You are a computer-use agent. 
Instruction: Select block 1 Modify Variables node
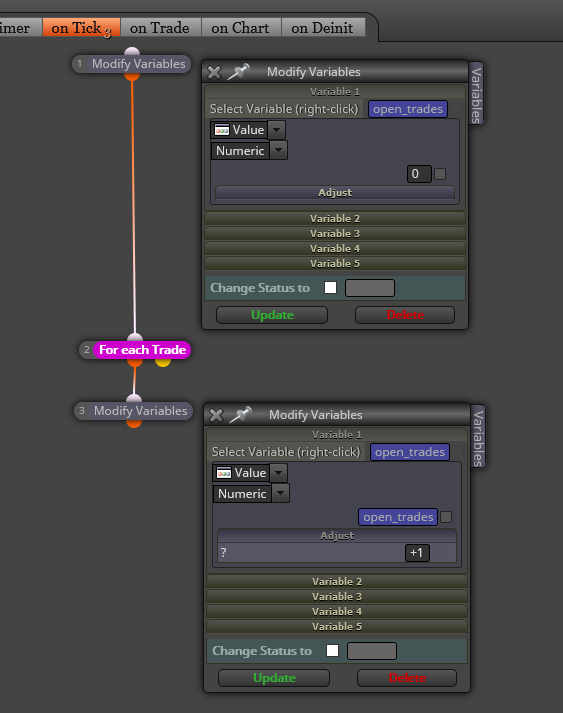(131, 64)
